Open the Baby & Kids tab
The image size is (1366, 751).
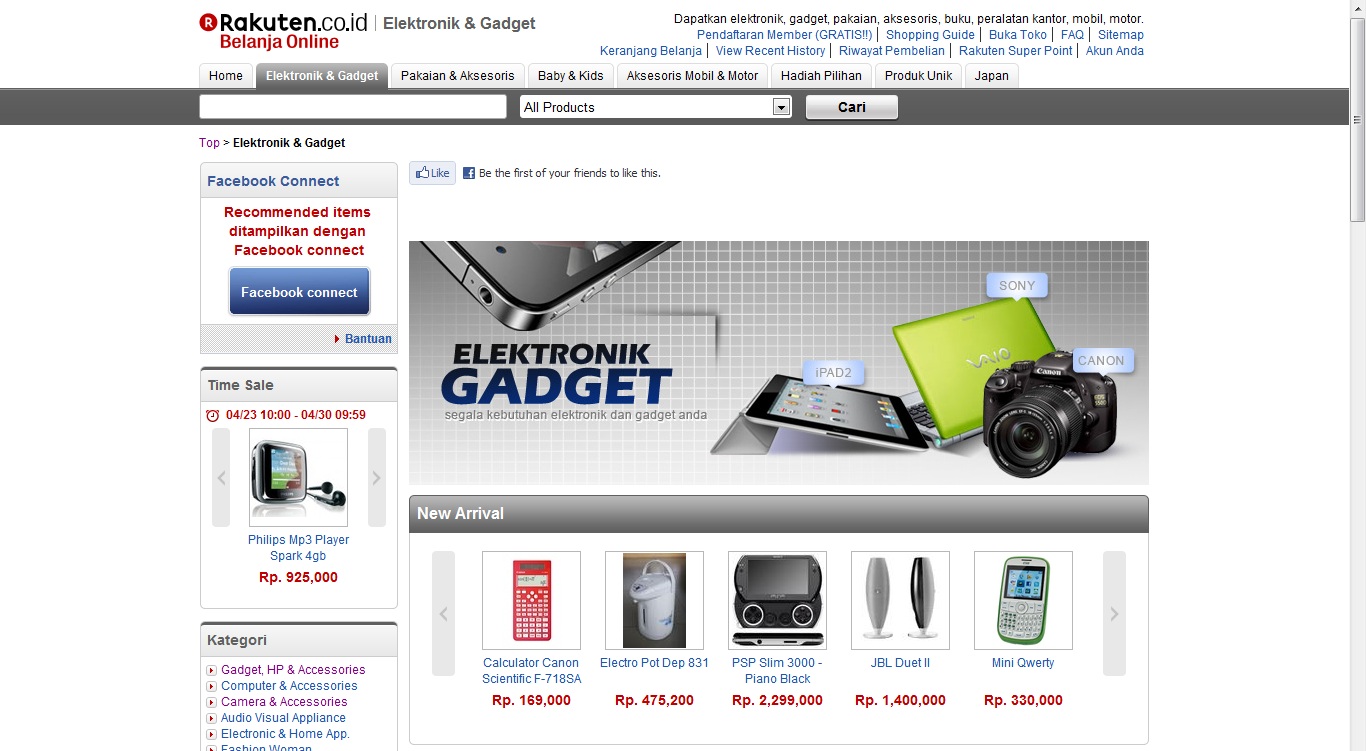pos(571,76)
